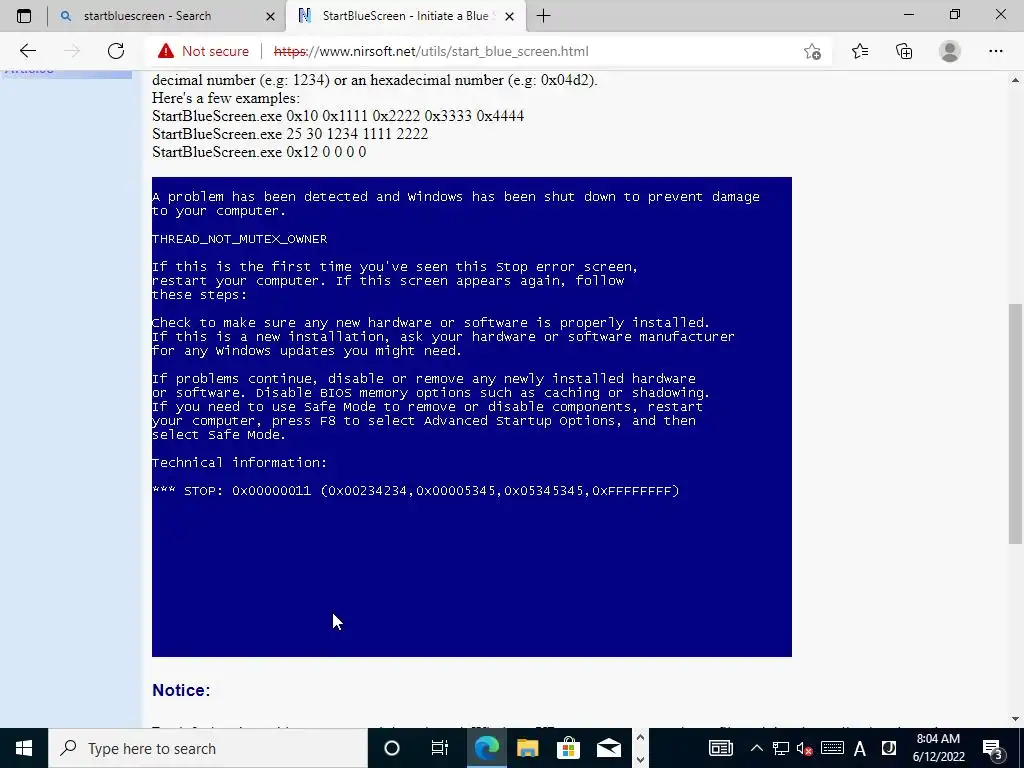Viewport: 1024px width, 768px height.
Task: Click the IME mode tray icon
Action: pyautogui.click(x=888, y=748)
